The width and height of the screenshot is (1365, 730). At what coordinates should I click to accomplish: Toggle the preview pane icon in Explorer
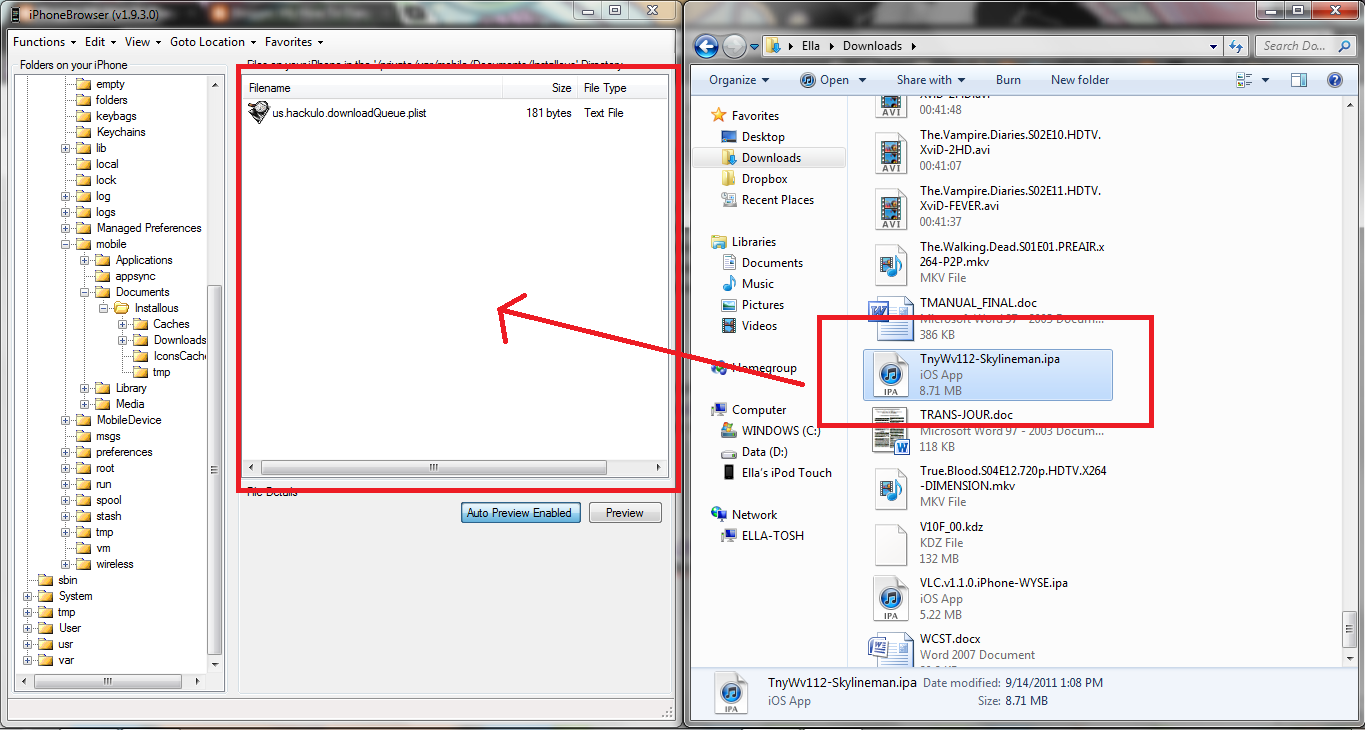click(x=1298, y=80)
